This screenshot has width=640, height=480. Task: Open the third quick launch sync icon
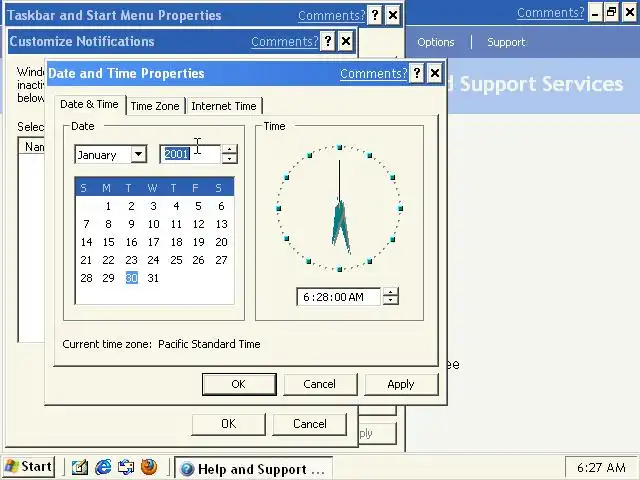[126, 467]
